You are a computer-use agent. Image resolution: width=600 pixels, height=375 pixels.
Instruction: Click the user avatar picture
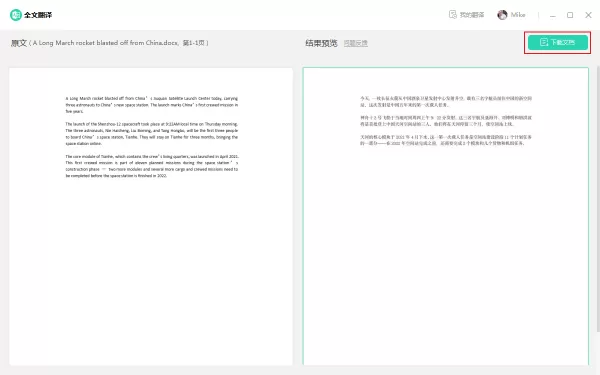502,15
